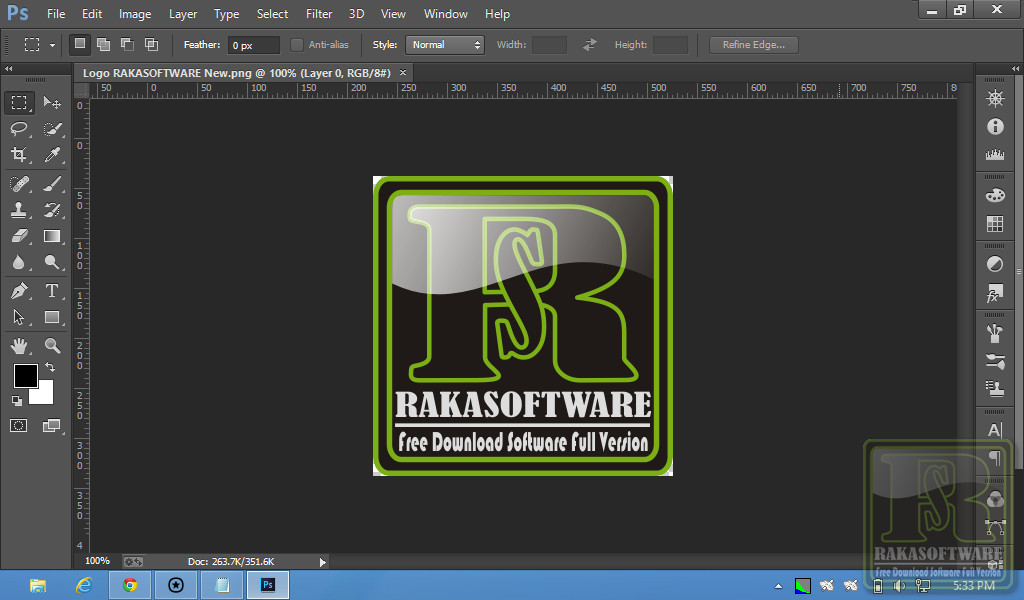This screenshot has height=600, width=1024.
Task: Open the Style dropdown set to Normal
Action: pos(445,45)
